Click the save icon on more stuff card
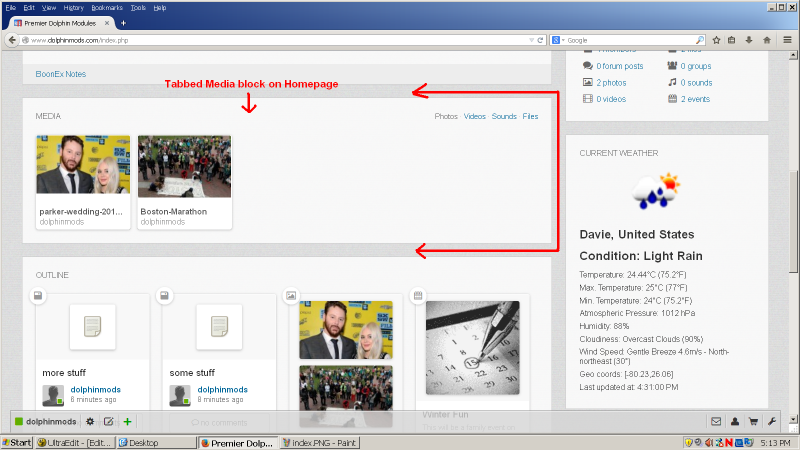Image resolution: width=800 pixels, height=450 pixels. click(x=38, y=295)
